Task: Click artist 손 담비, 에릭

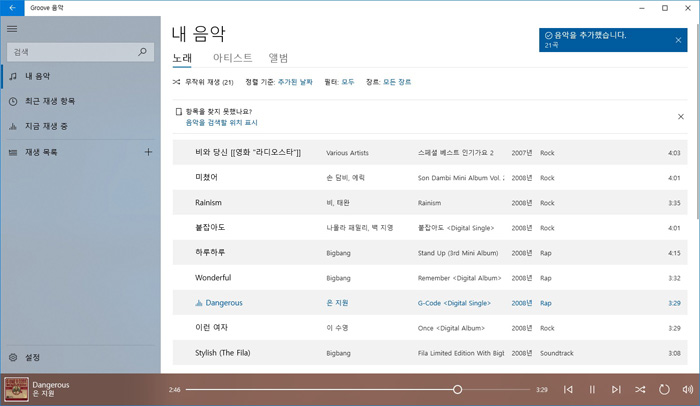Action: click(345, 178)
